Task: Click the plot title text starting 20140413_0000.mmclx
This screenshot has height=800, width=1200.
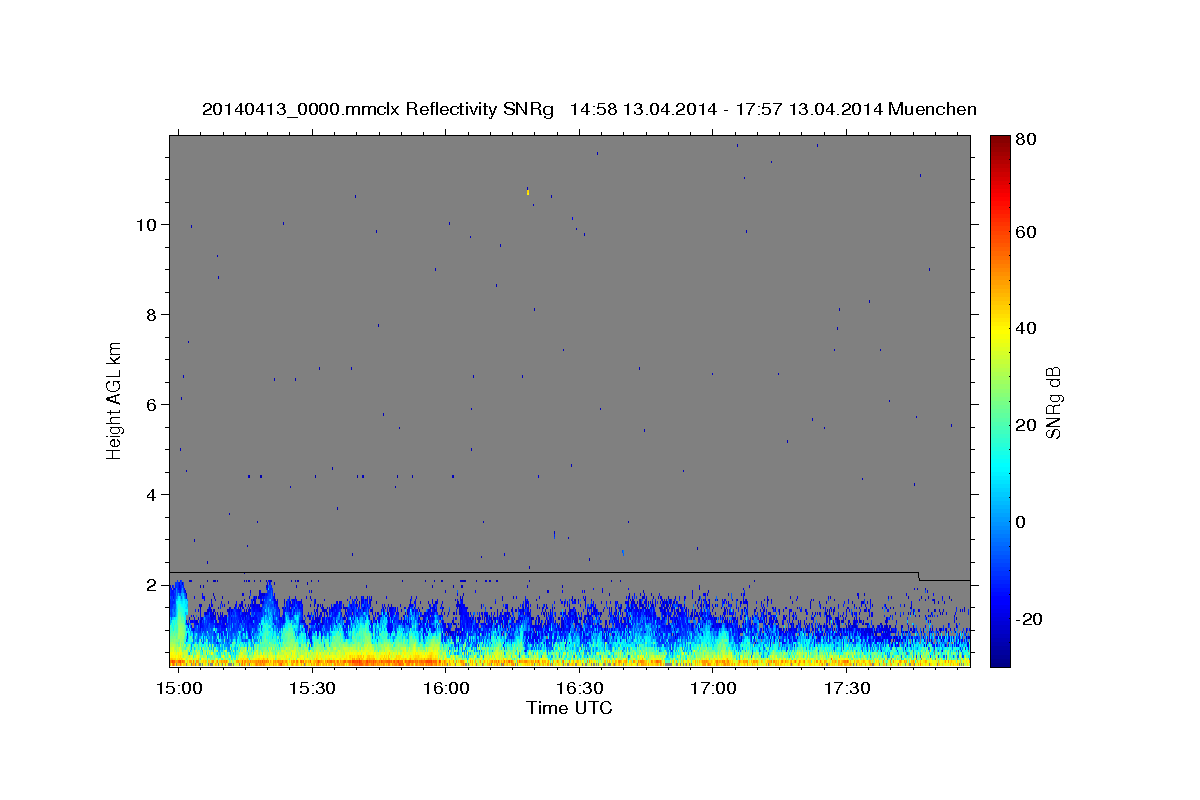Action: (589, 109)
